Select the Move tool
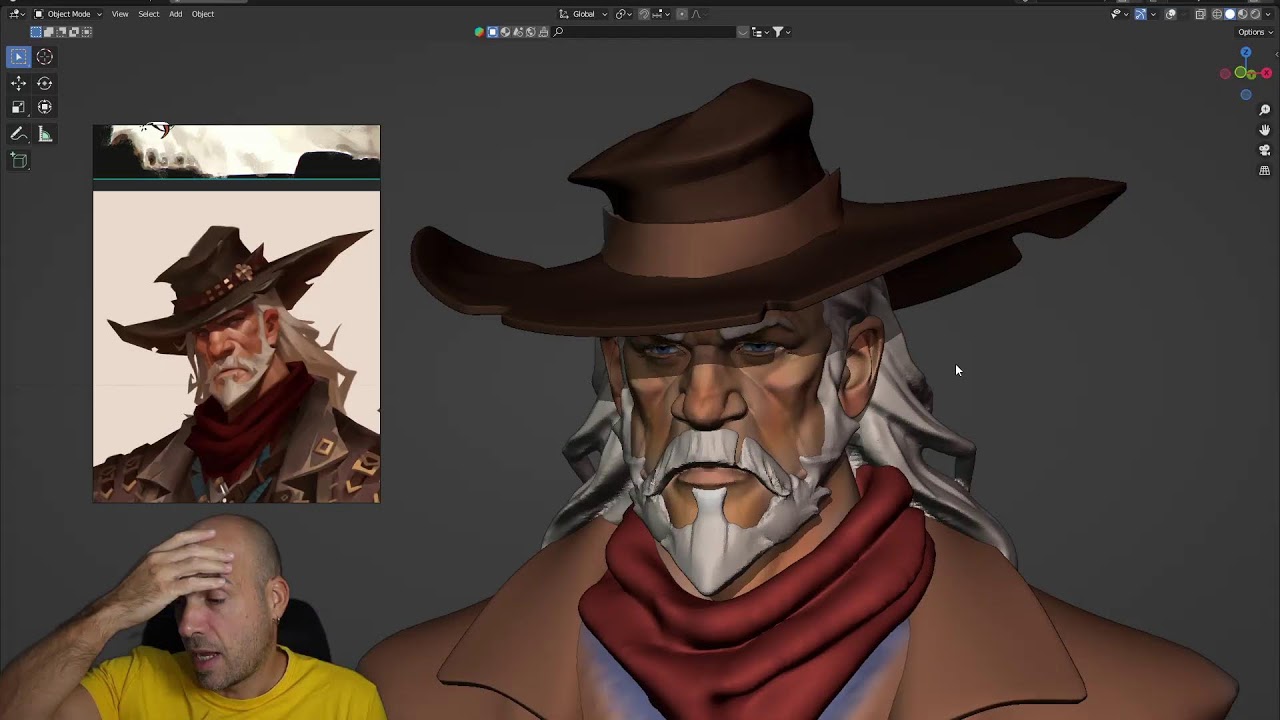This screenshot has height=720, width=1280. [x=18, y=84]
